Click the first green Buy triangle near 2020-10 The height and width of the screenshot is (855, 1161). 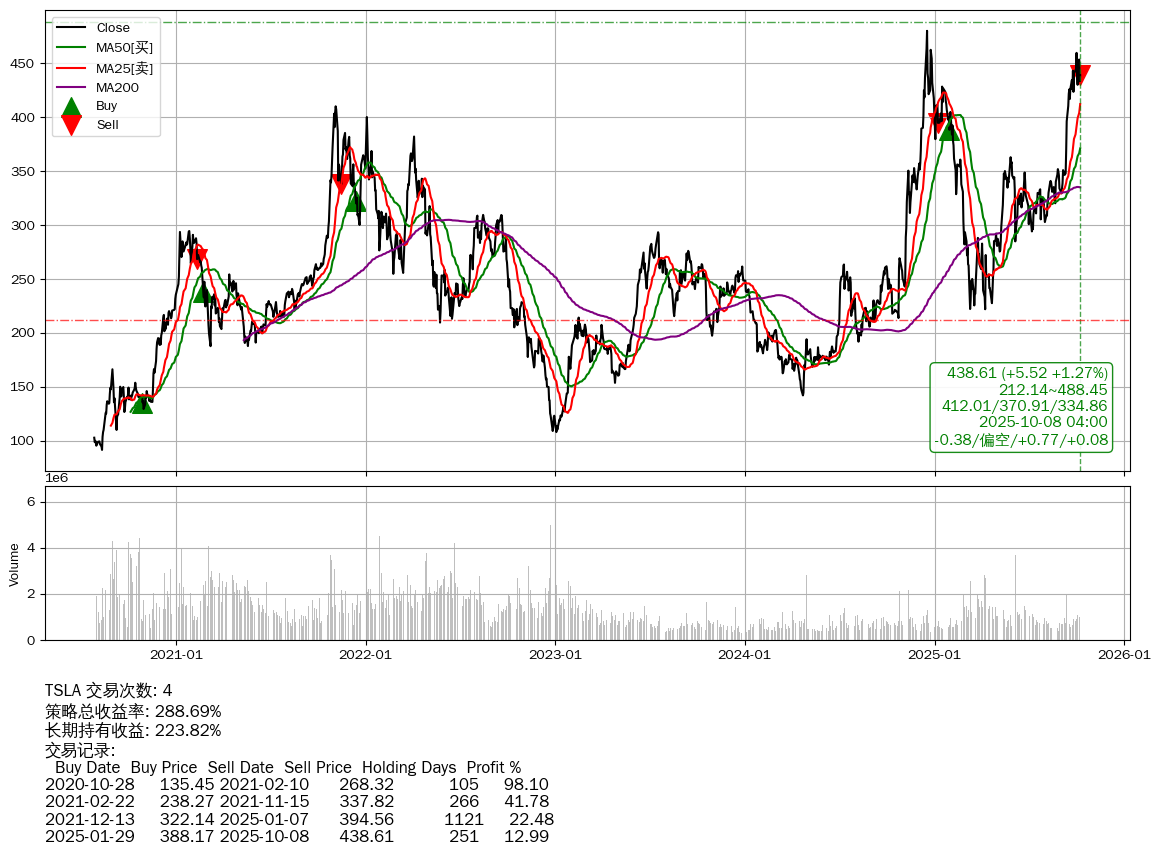[x=142, y=403]
